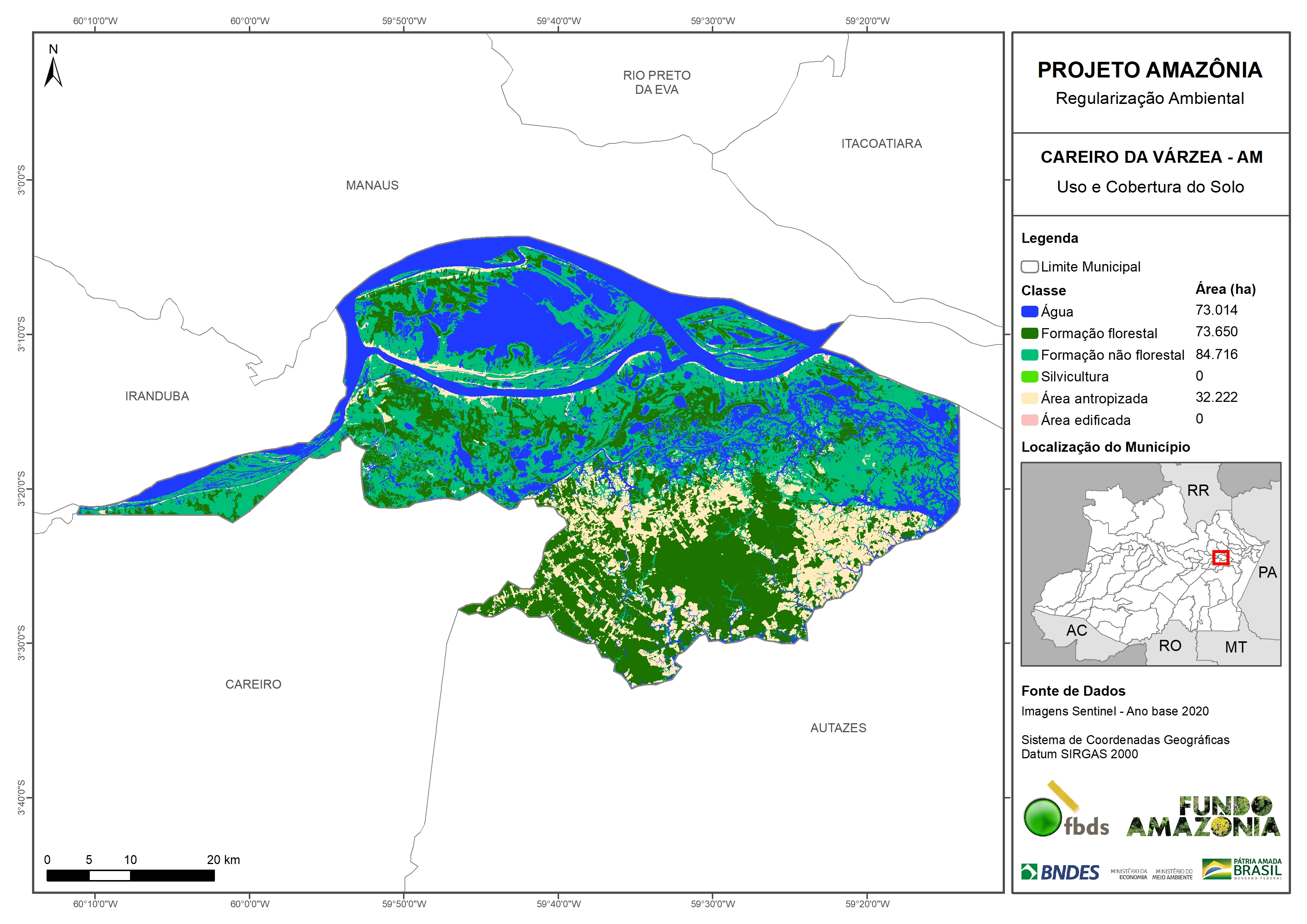Click the dark green Formação florestal swatch
The width and height of the screenshot is (1307, 924).
pos(1029,333)
